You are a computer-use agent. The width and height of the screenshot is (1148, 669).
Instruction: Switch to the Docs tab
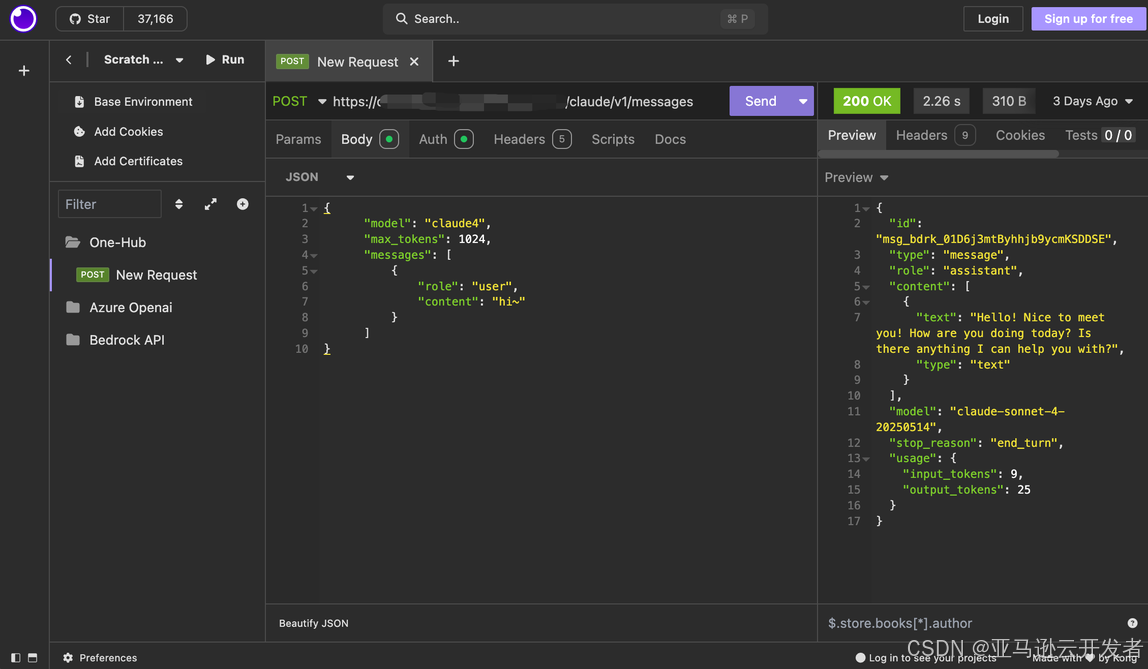tap(670, 139)
